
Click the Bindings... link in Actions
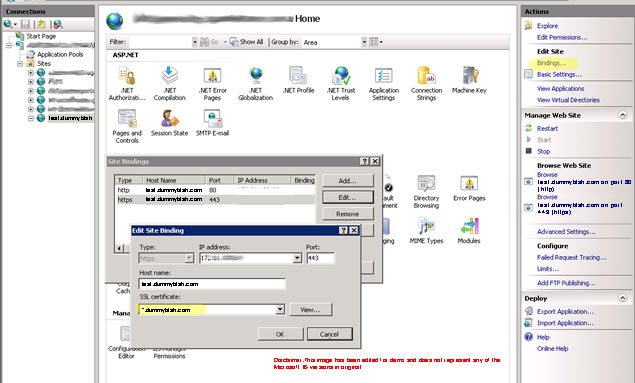[x=552, y=63]
